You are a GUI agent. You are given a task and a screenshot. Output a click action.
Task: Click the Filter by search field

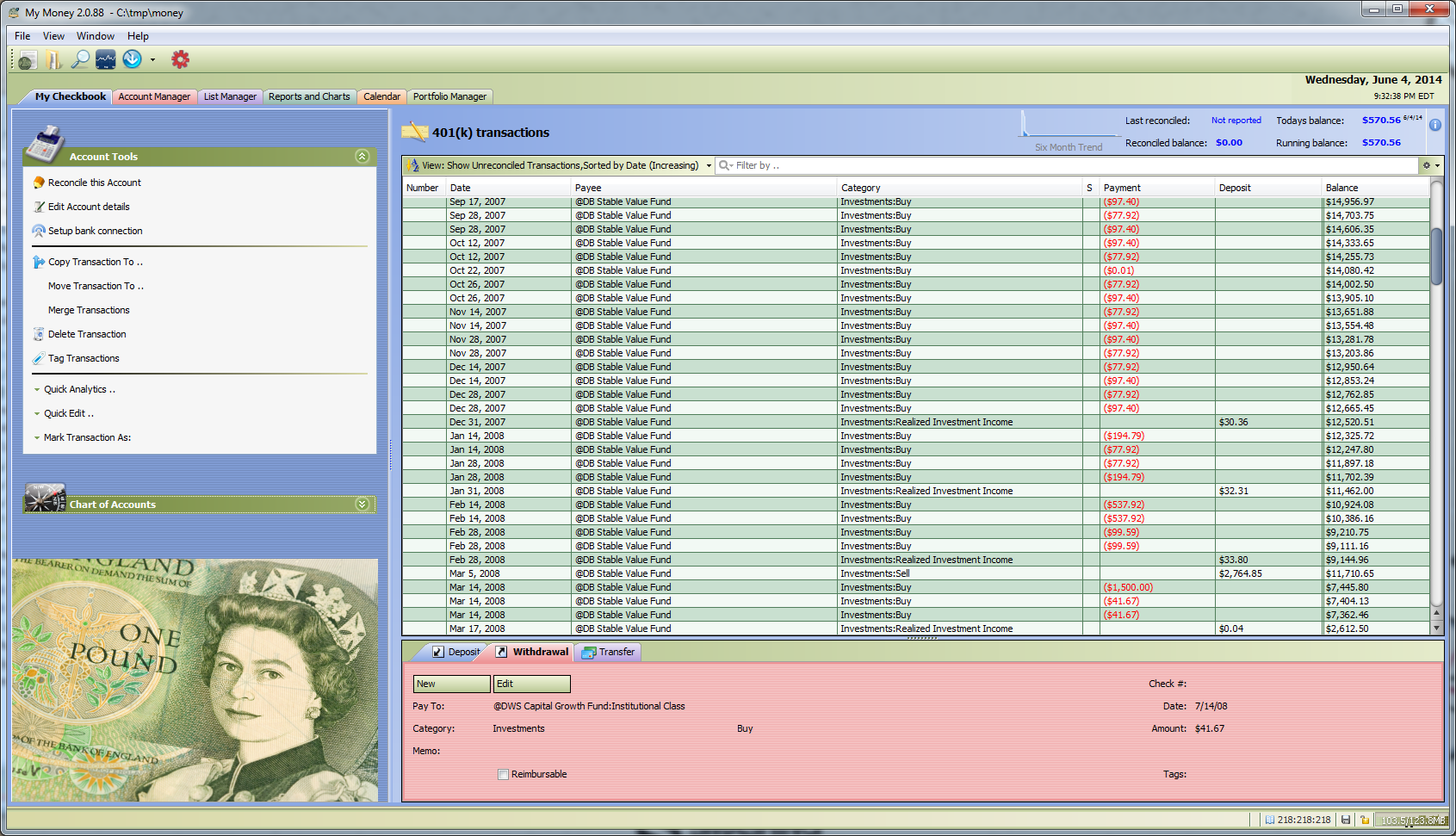click(1068, 165)
